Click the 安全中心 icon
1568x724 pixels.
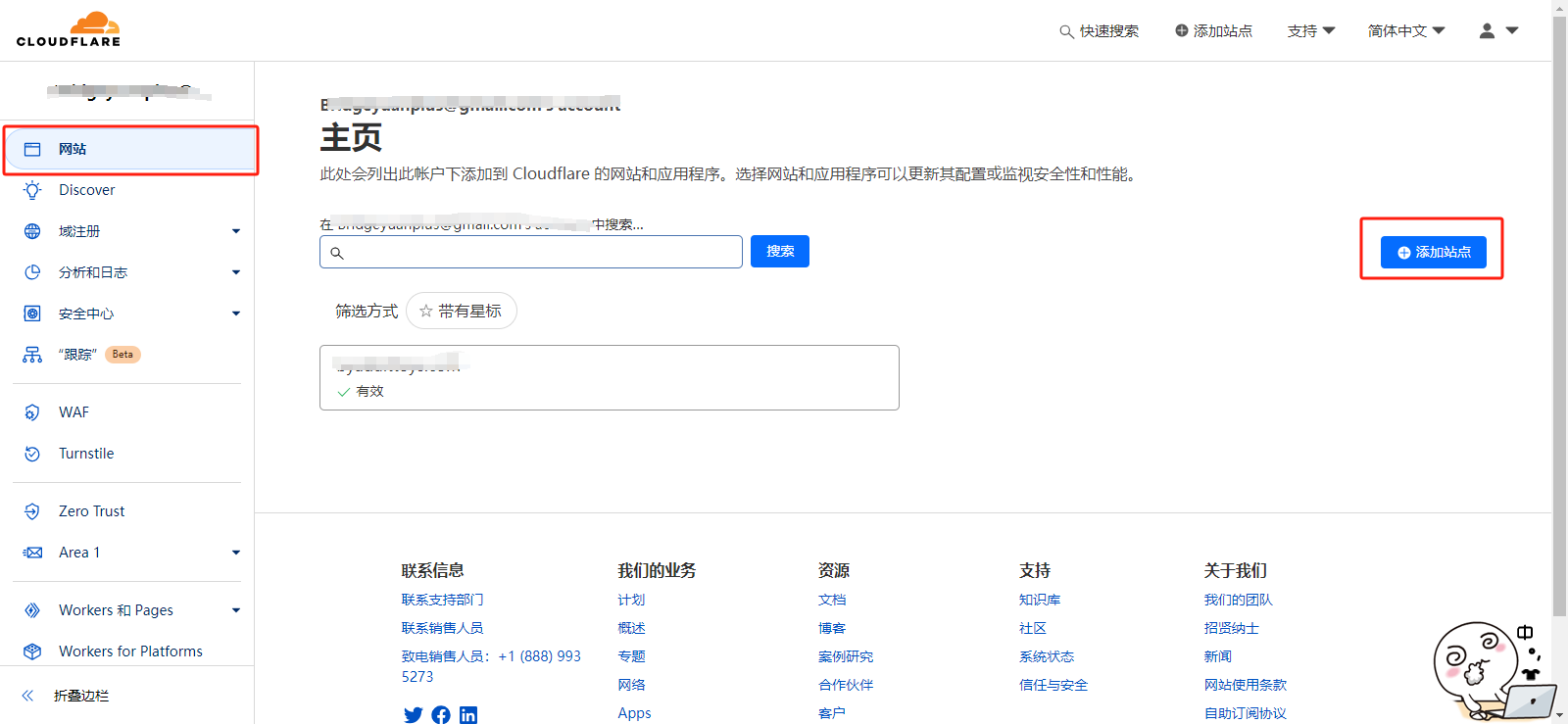tap(32, 314)
